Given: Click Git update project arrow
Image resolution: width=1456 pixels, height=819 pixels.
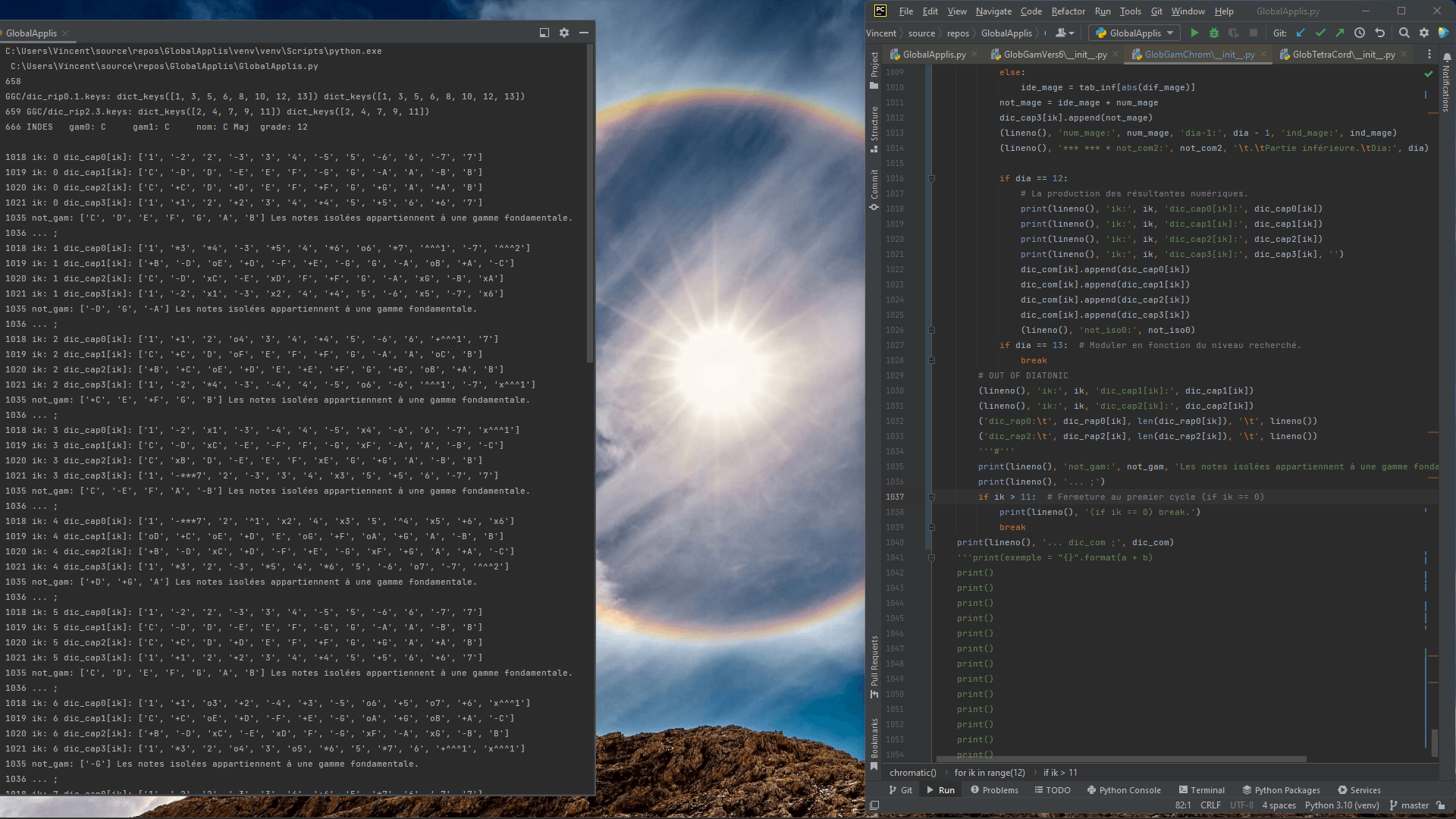Looking at the screenshot, I should point(1301,33).
